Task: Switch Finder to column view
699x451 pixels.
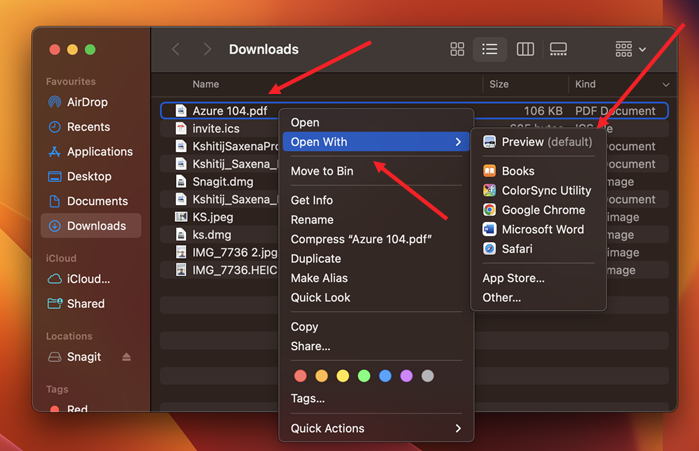Action: 525,49
